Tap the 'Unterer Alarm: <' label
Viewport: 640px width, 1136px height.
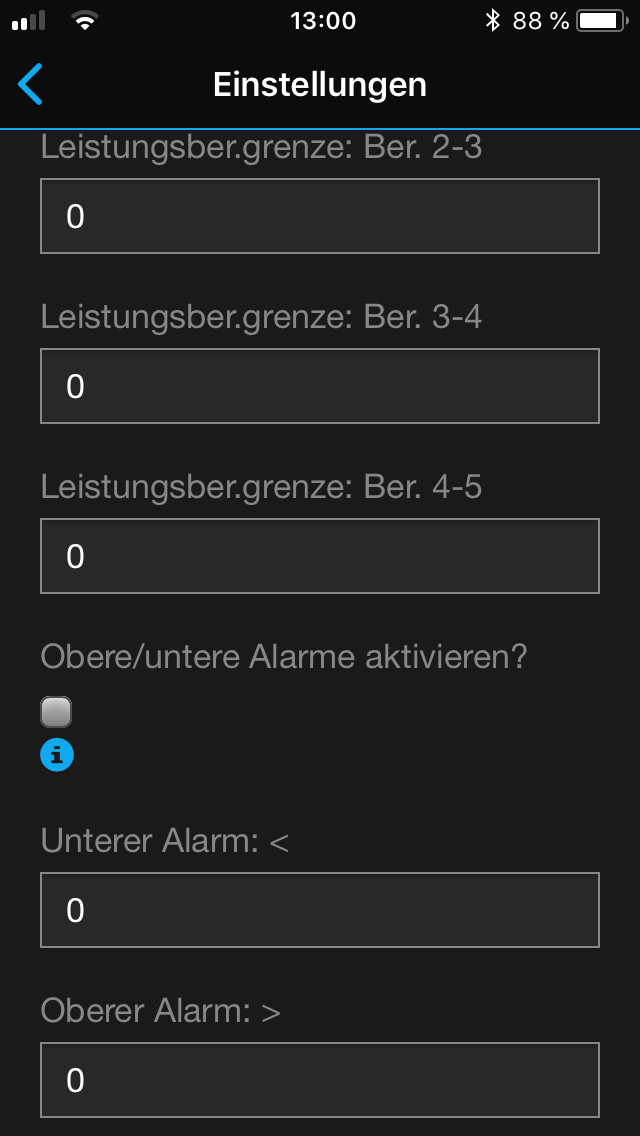tap(165, 841)
